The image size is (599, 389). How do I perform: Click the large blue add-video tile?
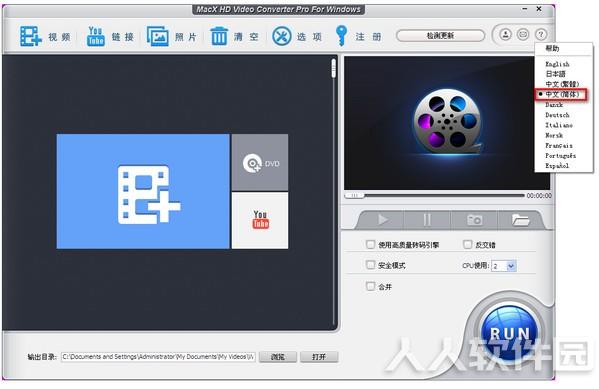(x=143, y=191)
